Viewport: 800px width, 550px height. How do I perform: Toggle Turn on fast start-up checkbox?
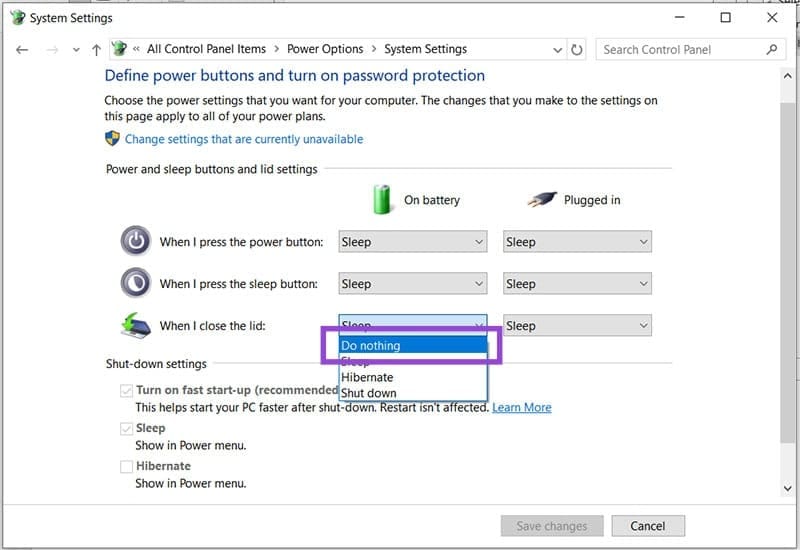(x=127, y=391)
